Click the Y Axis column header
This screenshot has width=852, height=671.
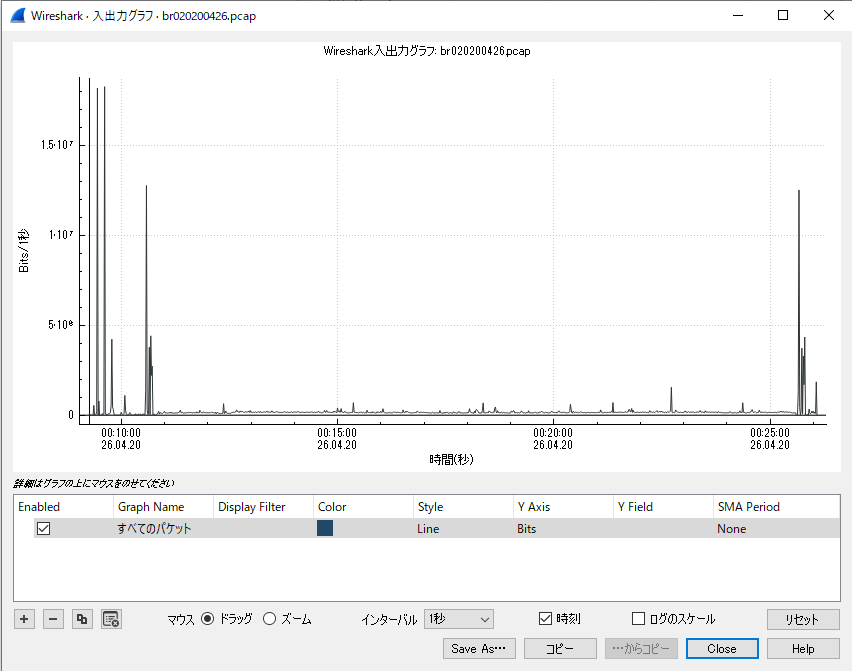pyautogui.click(x=563, y=507)
